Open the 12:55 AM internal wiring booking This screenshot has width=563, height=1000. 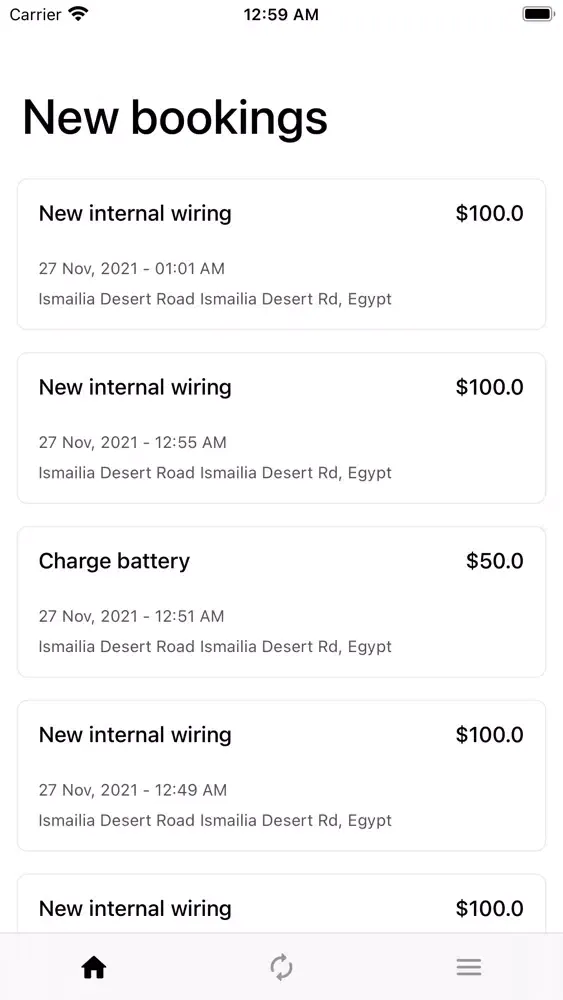(x=281, y=428)
